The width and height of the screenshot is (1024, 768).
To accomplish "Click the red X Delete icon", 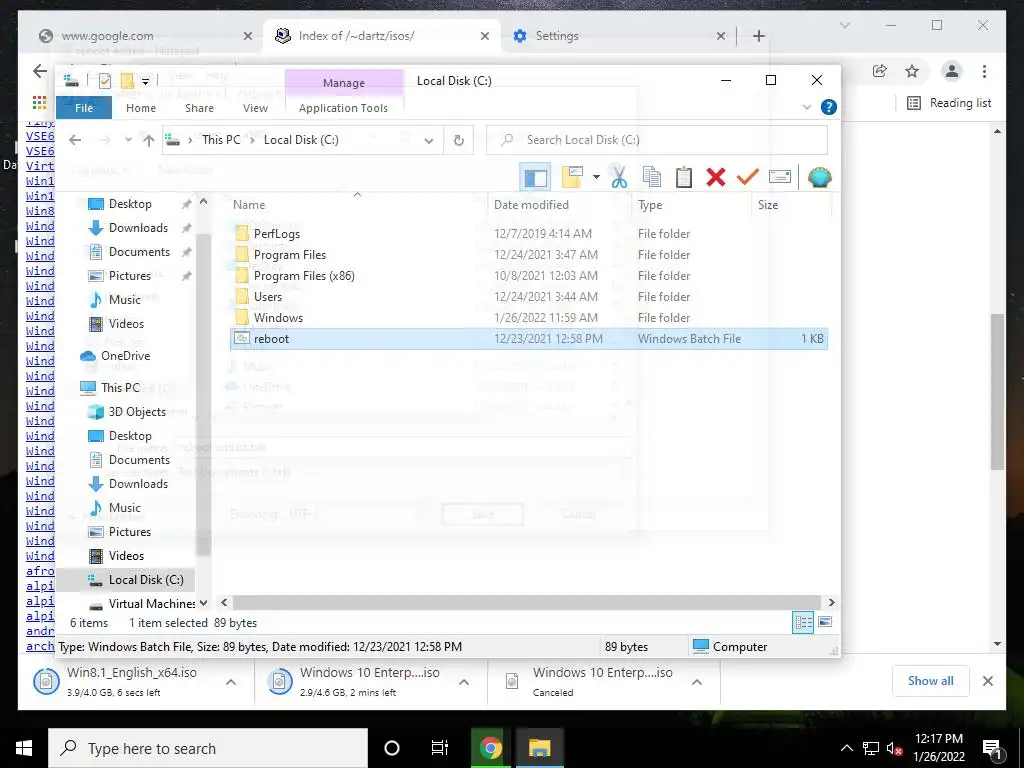I will (x=716, y=177).
